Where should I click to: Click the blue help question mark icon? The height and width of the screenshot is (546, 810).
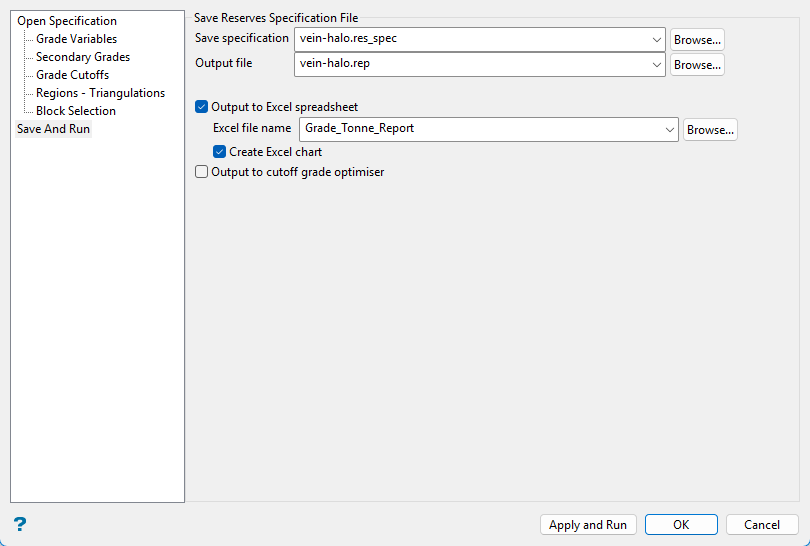point(20,524)
